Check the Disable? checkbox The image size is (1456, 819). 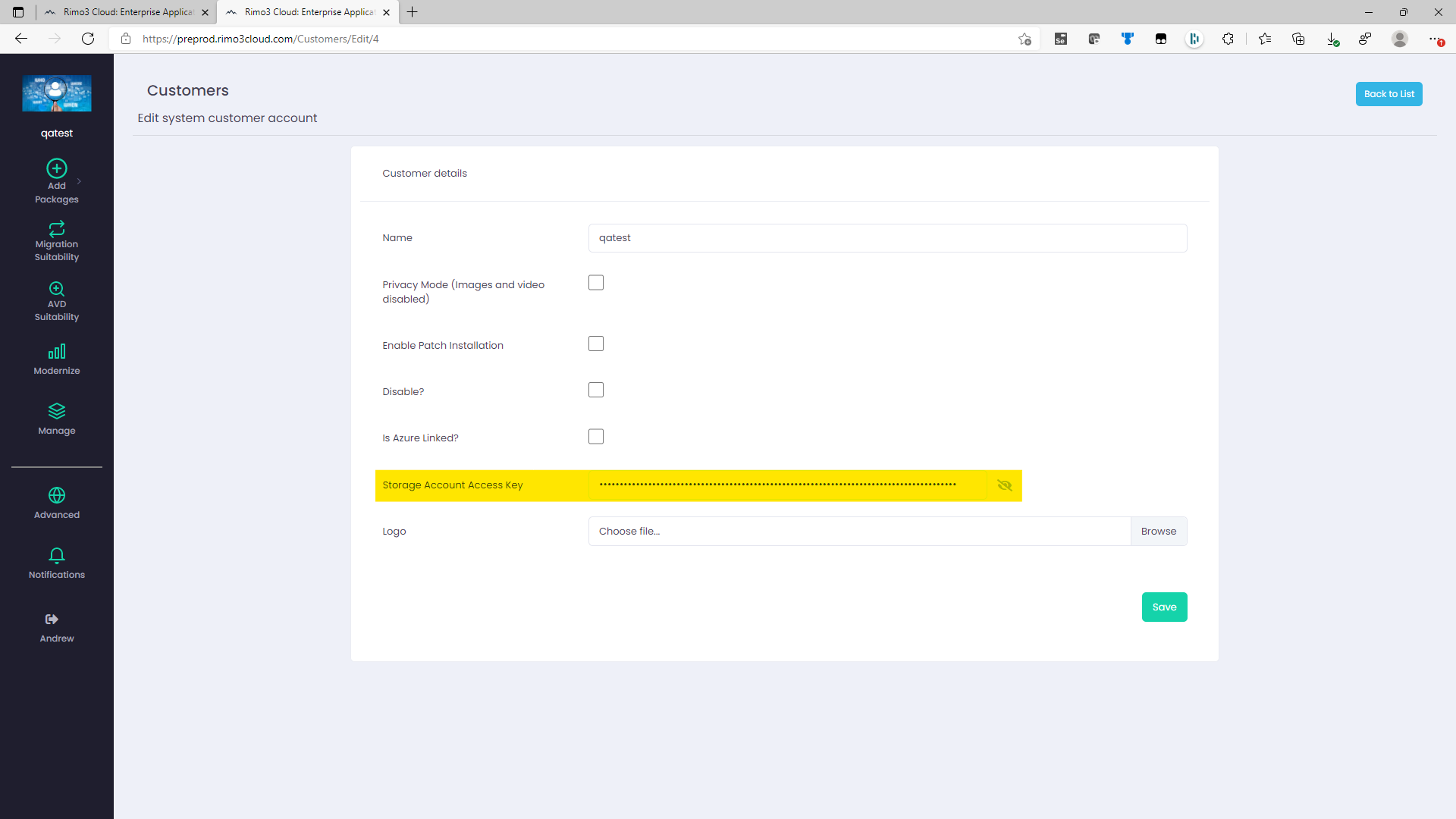point(596,391)
